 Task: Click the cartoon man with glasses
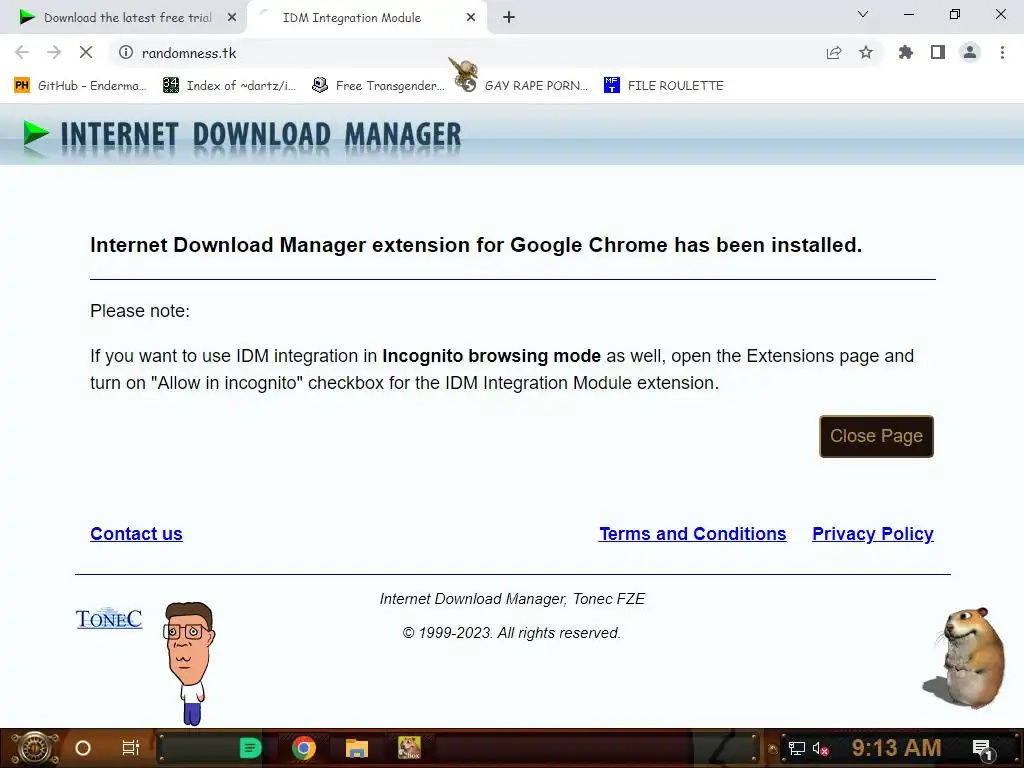click(x=189, y=662)
